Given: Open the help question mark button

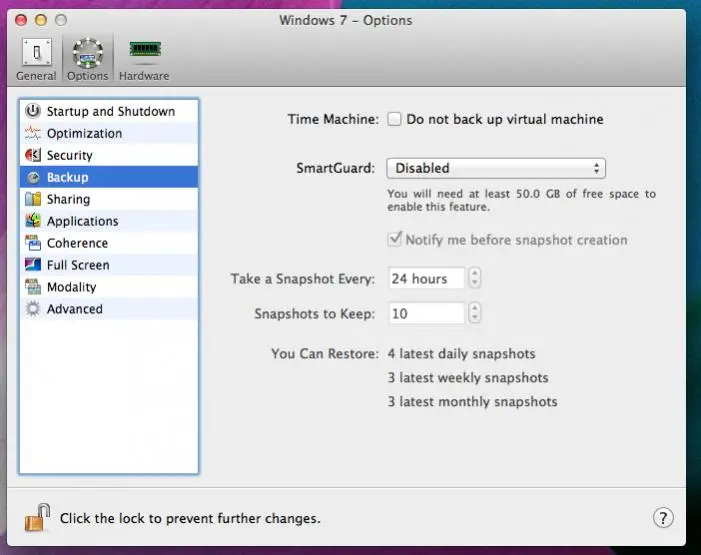Looking at the screenshot, I should (663, 518).
